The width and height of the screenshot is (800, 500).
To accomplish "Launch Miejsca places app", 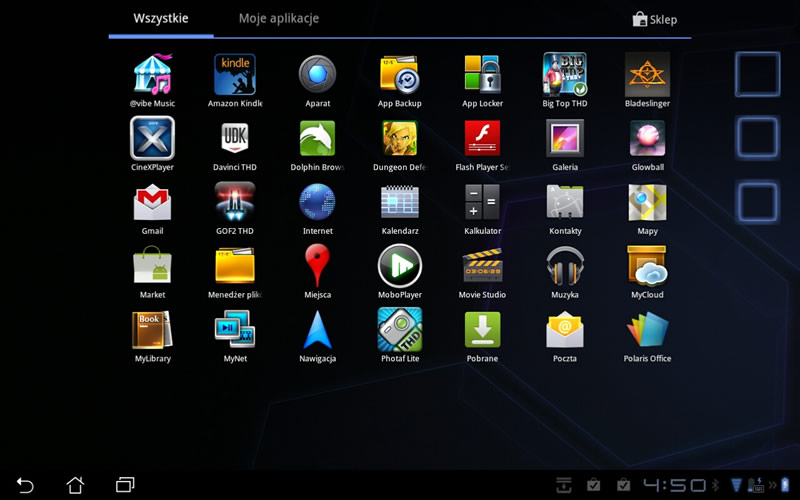I will (317, 265).
